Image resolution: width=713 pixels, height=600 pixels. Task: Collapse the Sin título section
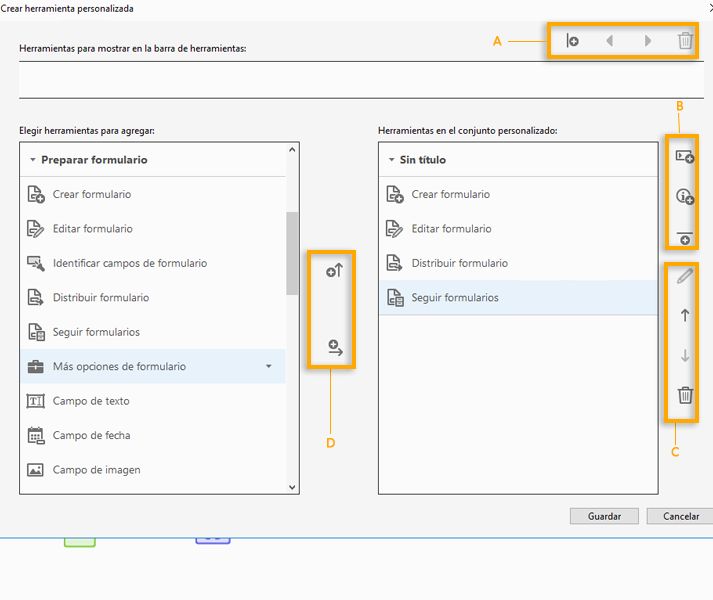[x=392, y=160]
